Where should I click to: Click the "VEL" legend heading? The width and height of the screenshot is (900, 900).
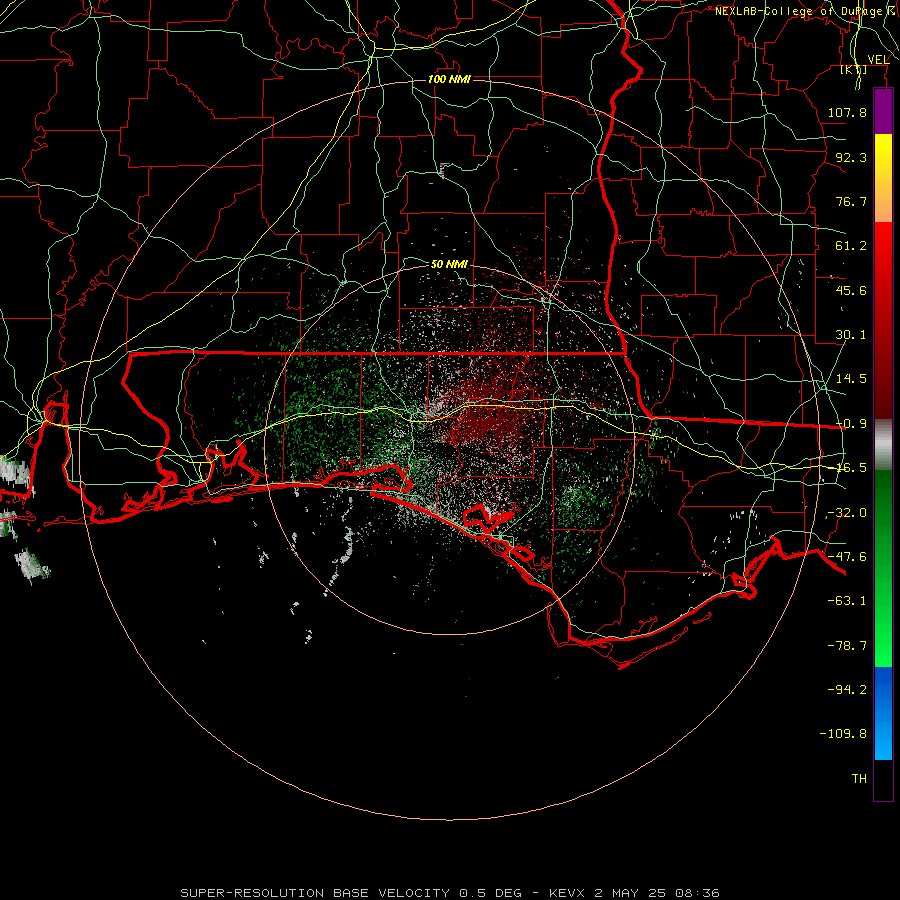click(878, 59)
